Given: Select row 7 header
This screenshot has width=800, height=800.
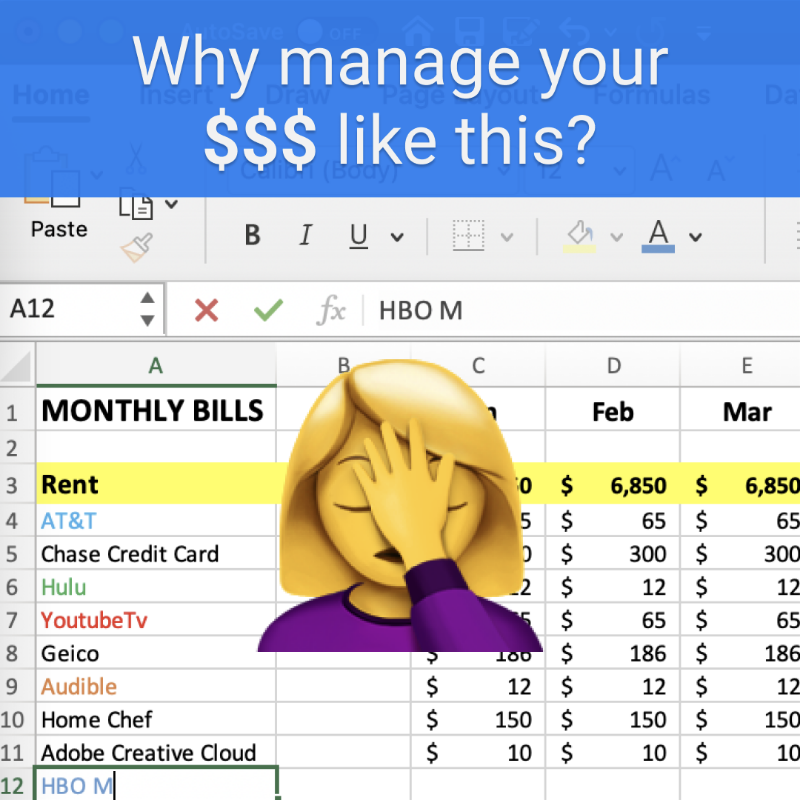Looking at the screenshot, I should 17,620.
